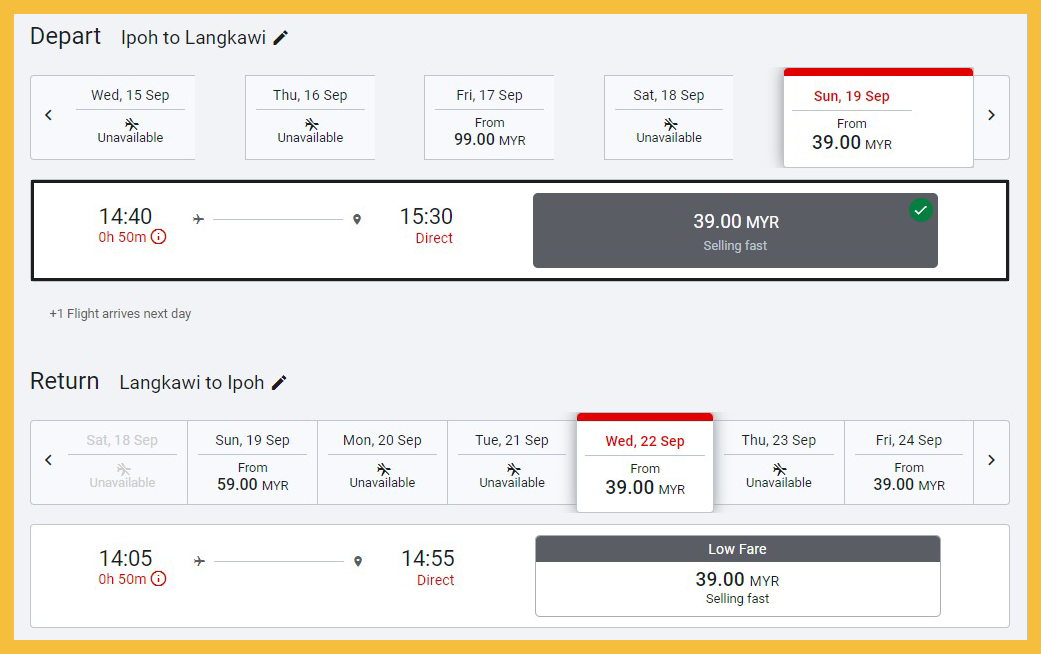Image resolution: width=1041 pixels, height=654 pixels.
Task: Edit the Langkawi to Ipoh return route
Action: pyautogui.click(x=279, y=383)
